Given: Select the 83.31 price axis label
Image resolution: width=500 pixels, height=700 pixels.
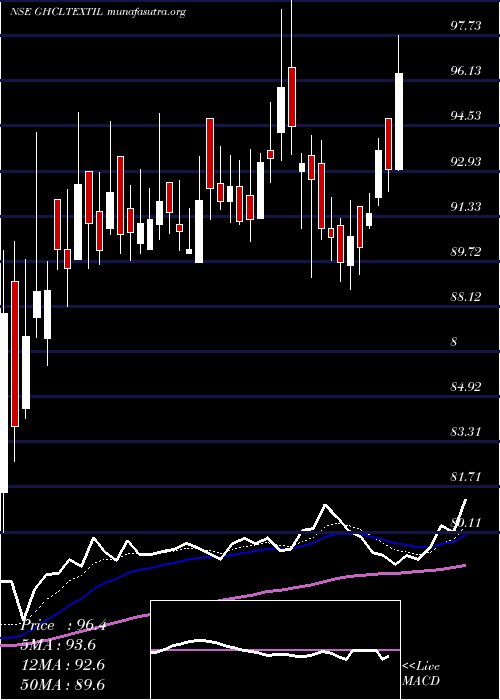Looking at the screenshot, I should coord(466,432).
